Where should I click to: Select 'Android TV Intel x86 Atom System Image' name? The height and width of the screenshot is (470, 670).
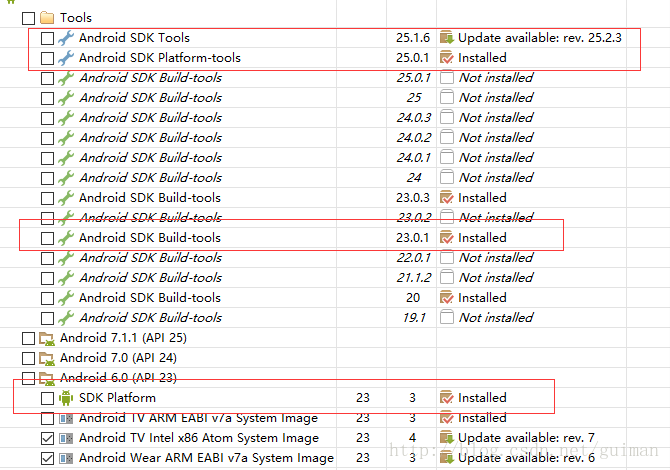click(x=199, y=438)
